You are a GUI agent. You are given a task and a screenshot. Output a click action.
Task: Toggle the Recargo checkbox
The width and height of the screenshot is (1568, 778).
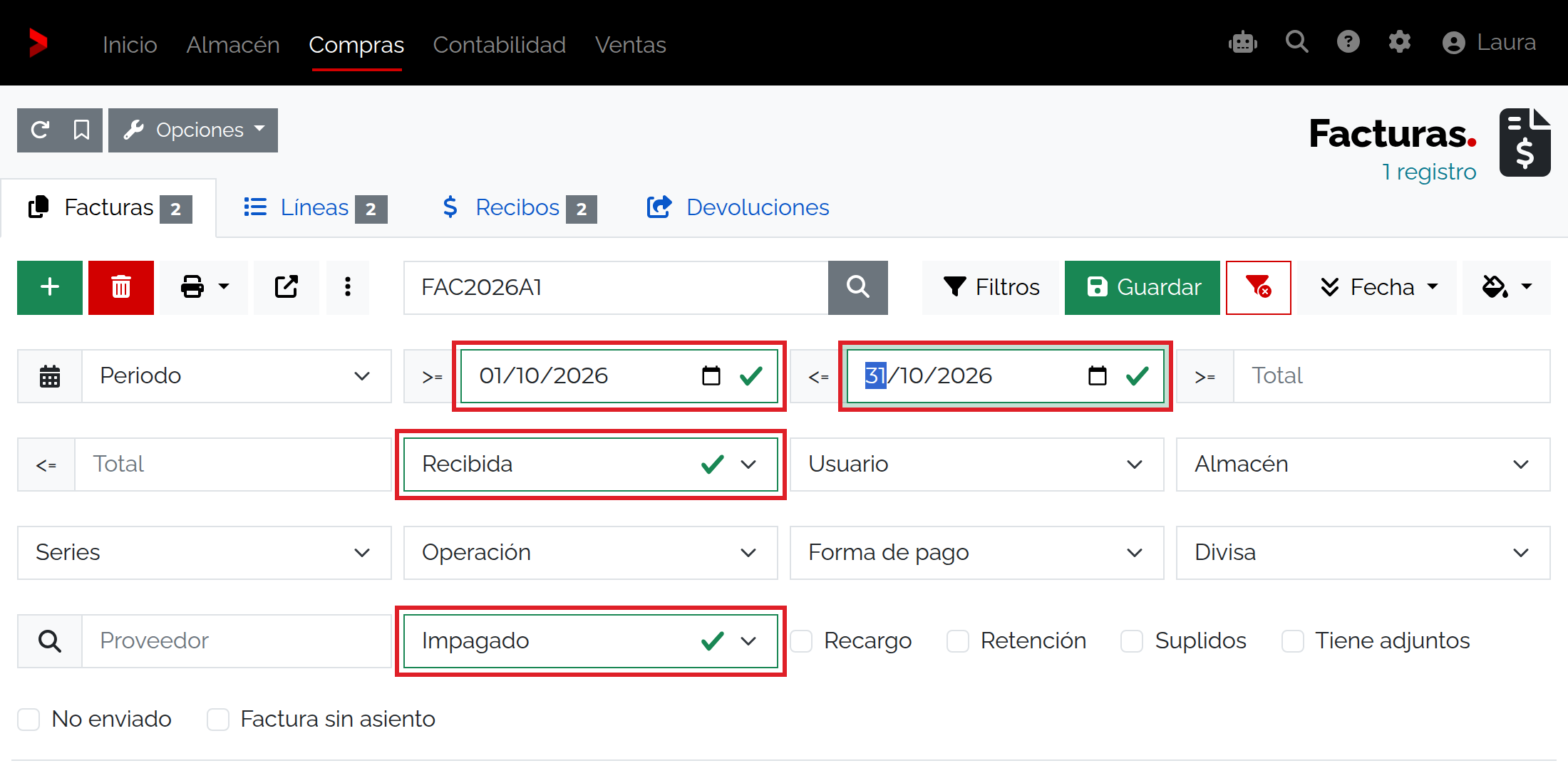coord(801,641)
